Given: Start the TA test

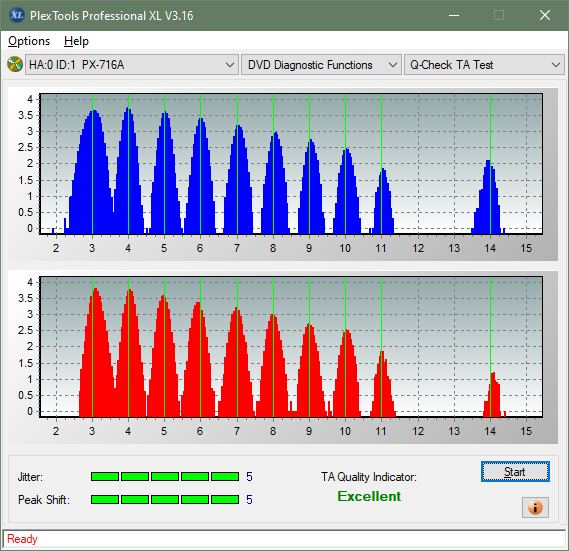Looking at the screenshot, I should point(515,472).
